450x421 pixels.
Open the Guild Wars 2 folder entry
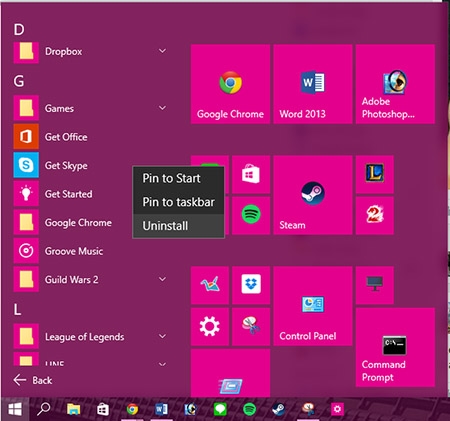click(x=90, y=279)
